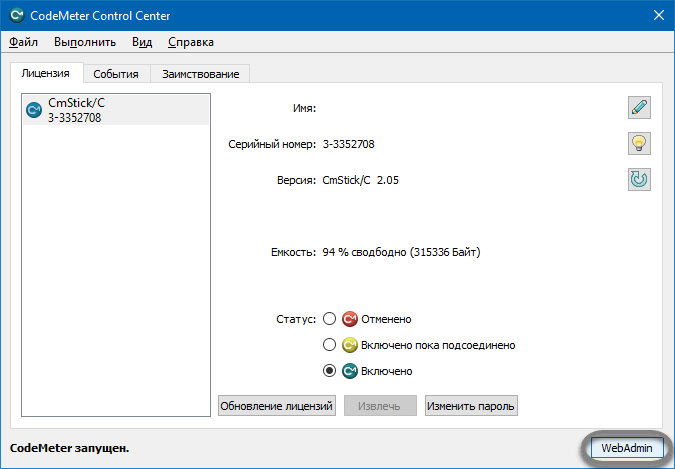Image resolution: width=675 pixels, height=469 pixels.
Task: Click the Статус label
Action: [x=296, y=319]
